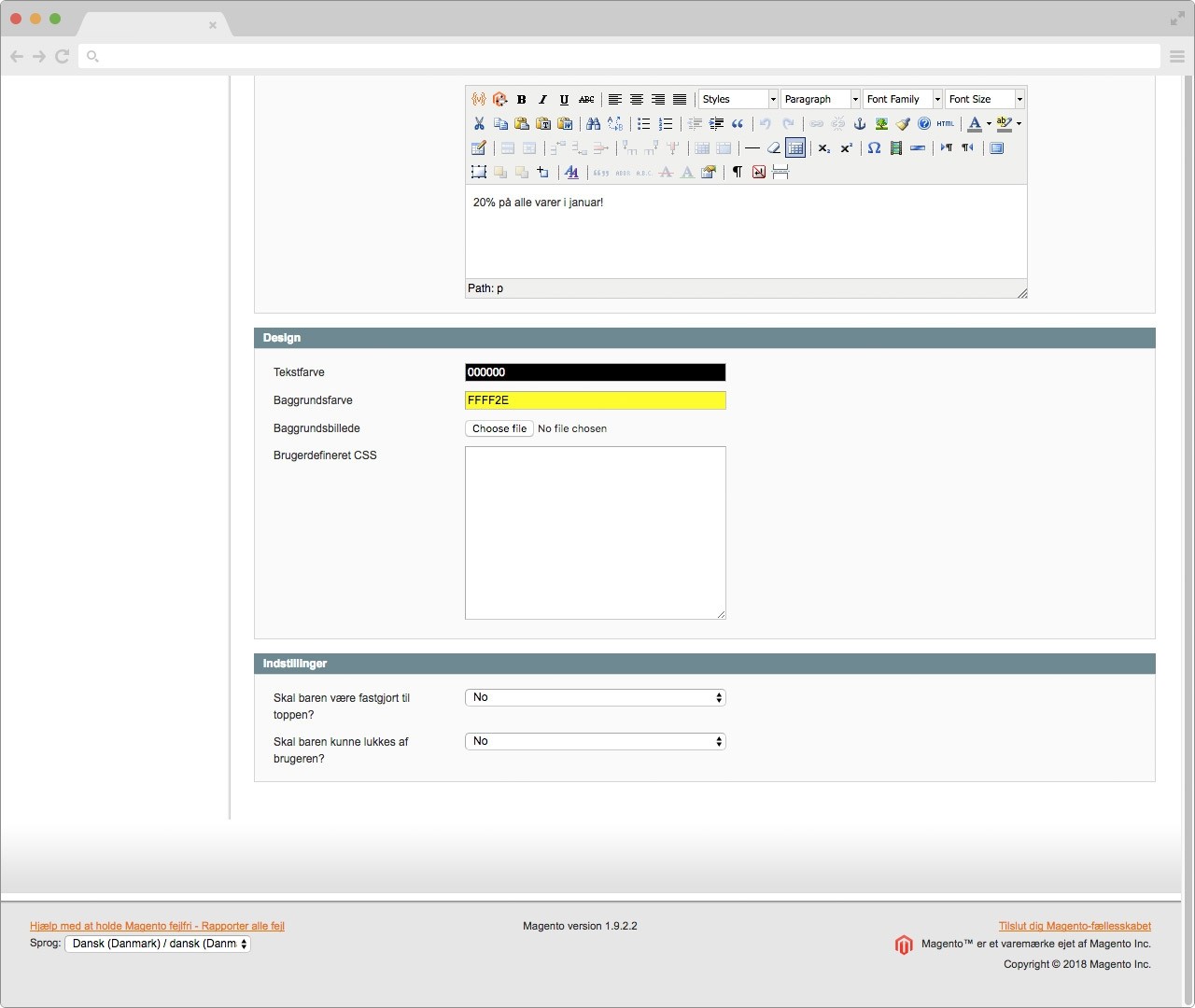1195x1008 pixels.
Task: Open the Styles dropdown
Action: tap(738, 99)
